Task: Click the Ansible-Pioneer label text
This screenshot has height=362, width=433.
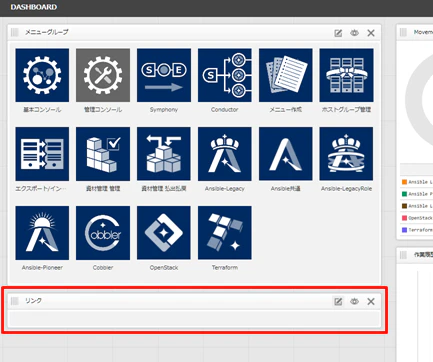Action: pos(42,267)
